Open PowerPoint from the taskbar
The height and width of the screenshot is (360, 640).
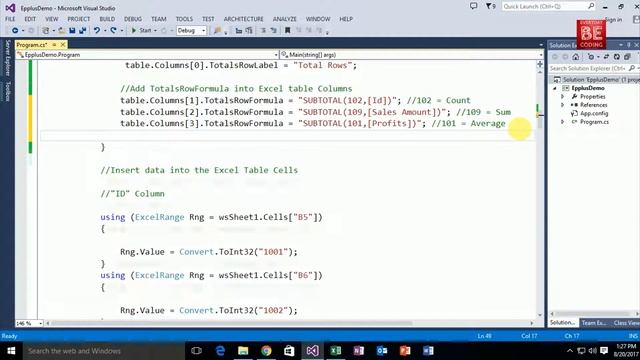coord(405,351)
